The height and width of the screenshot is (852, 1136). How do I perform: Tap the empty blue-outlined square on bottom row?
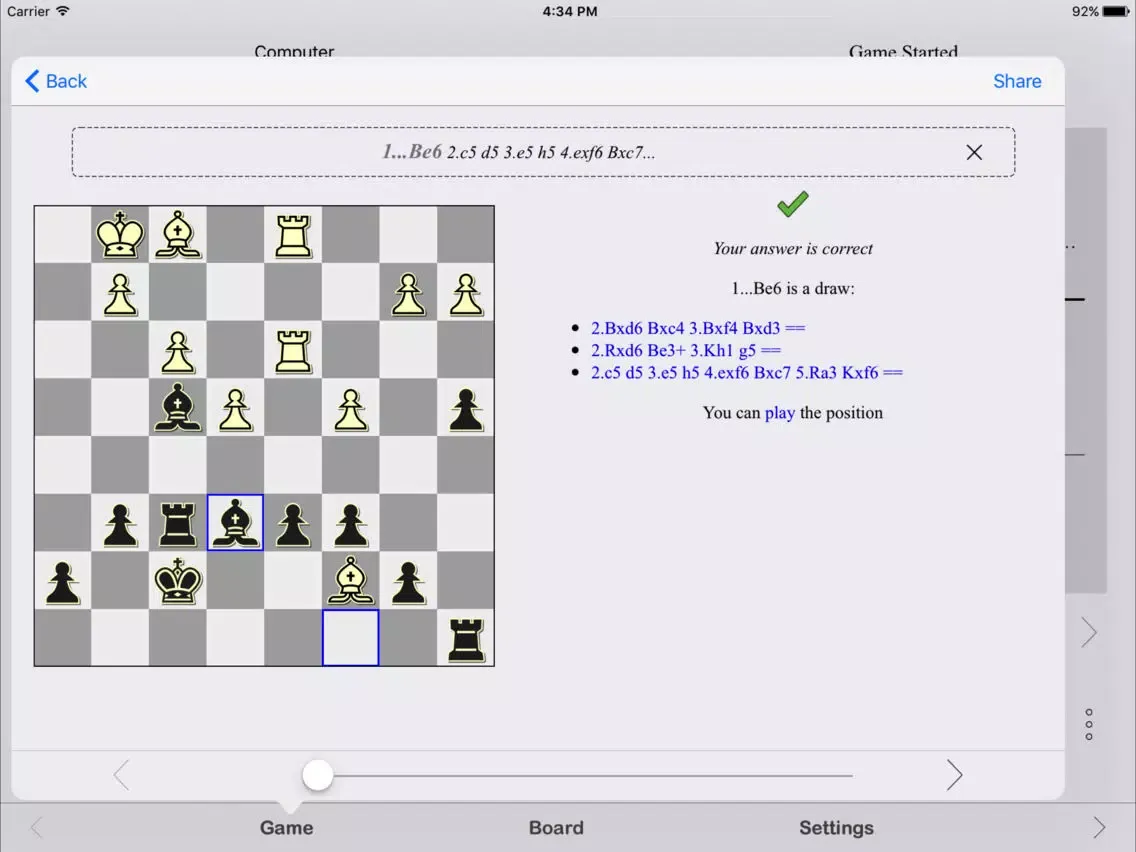(350, 638)
